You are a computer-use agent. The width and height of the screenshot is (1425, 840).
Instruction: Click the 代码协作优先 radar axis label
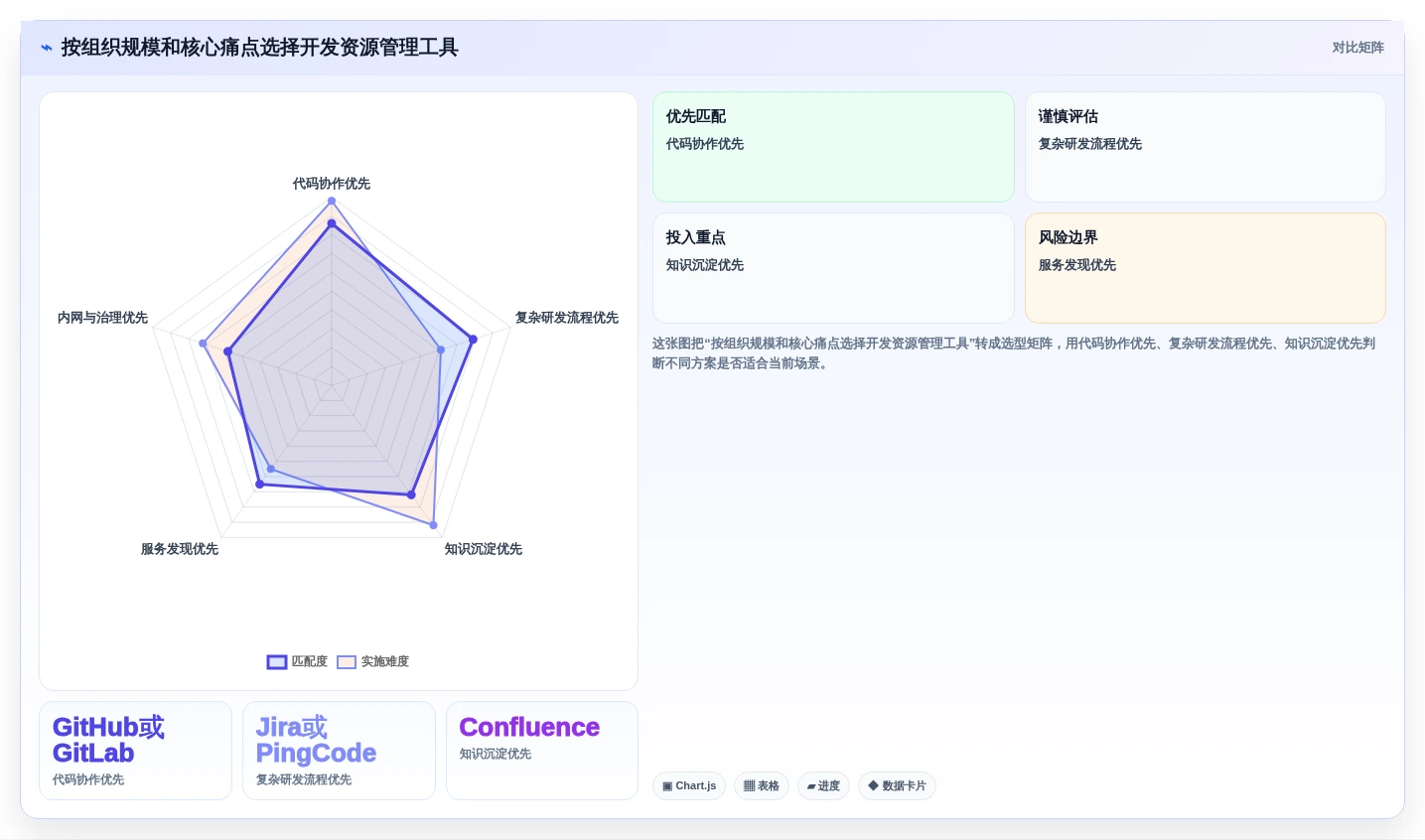click(x=332, y=184)
